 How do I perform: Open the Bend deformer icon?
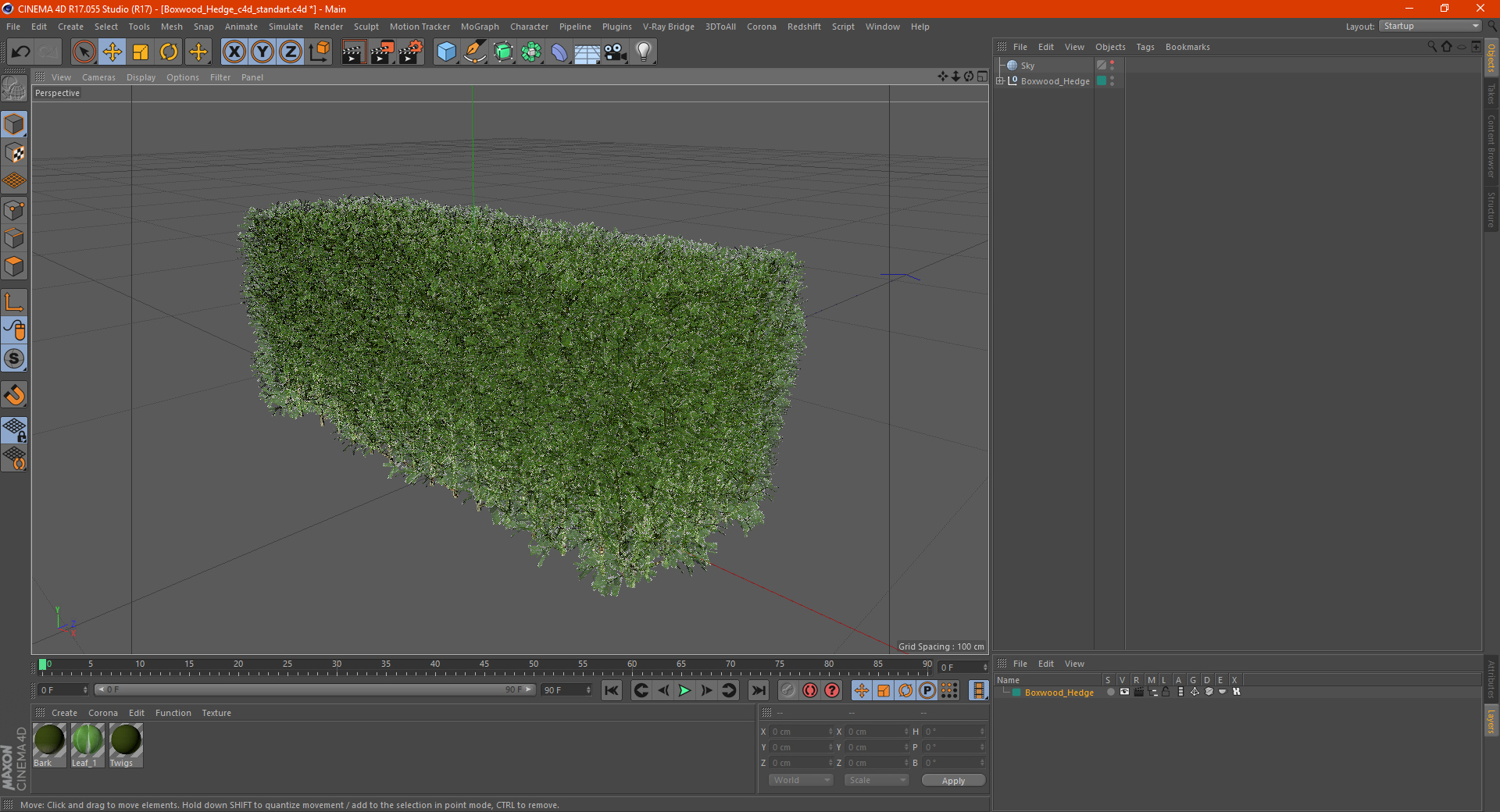pyautogui.click(x=559, y=52)
